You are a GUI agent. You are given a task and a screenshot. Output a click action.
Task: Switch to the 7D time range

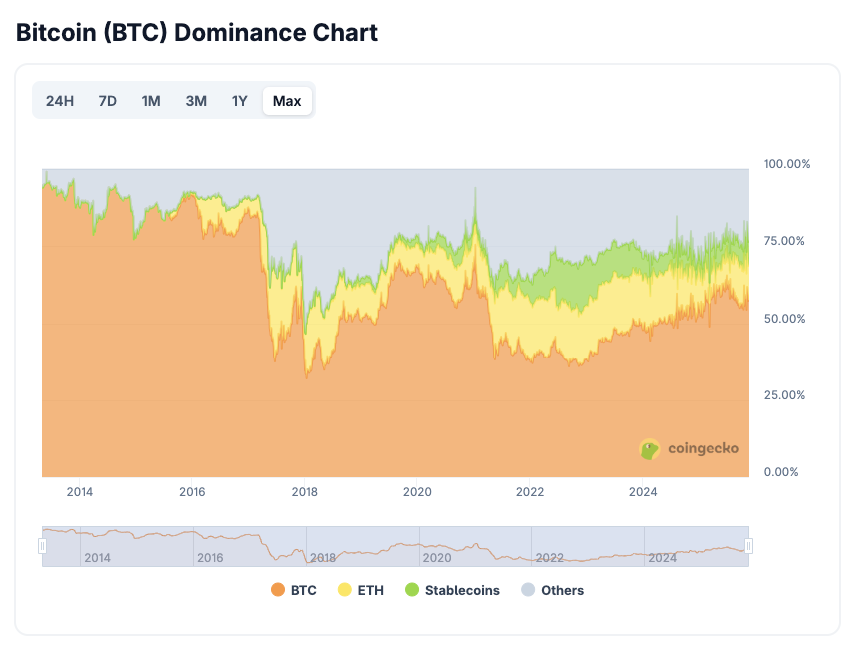(x=107, y=101)
